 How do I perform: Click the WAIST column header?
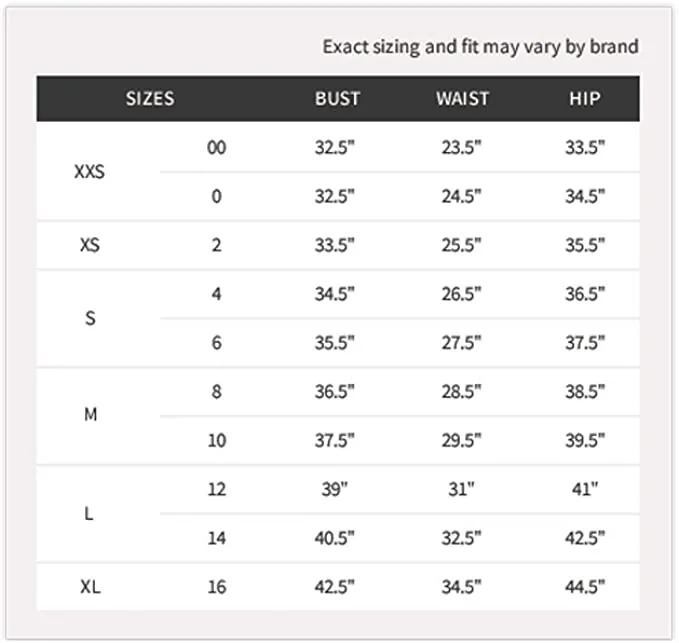(x=462, y=99)
